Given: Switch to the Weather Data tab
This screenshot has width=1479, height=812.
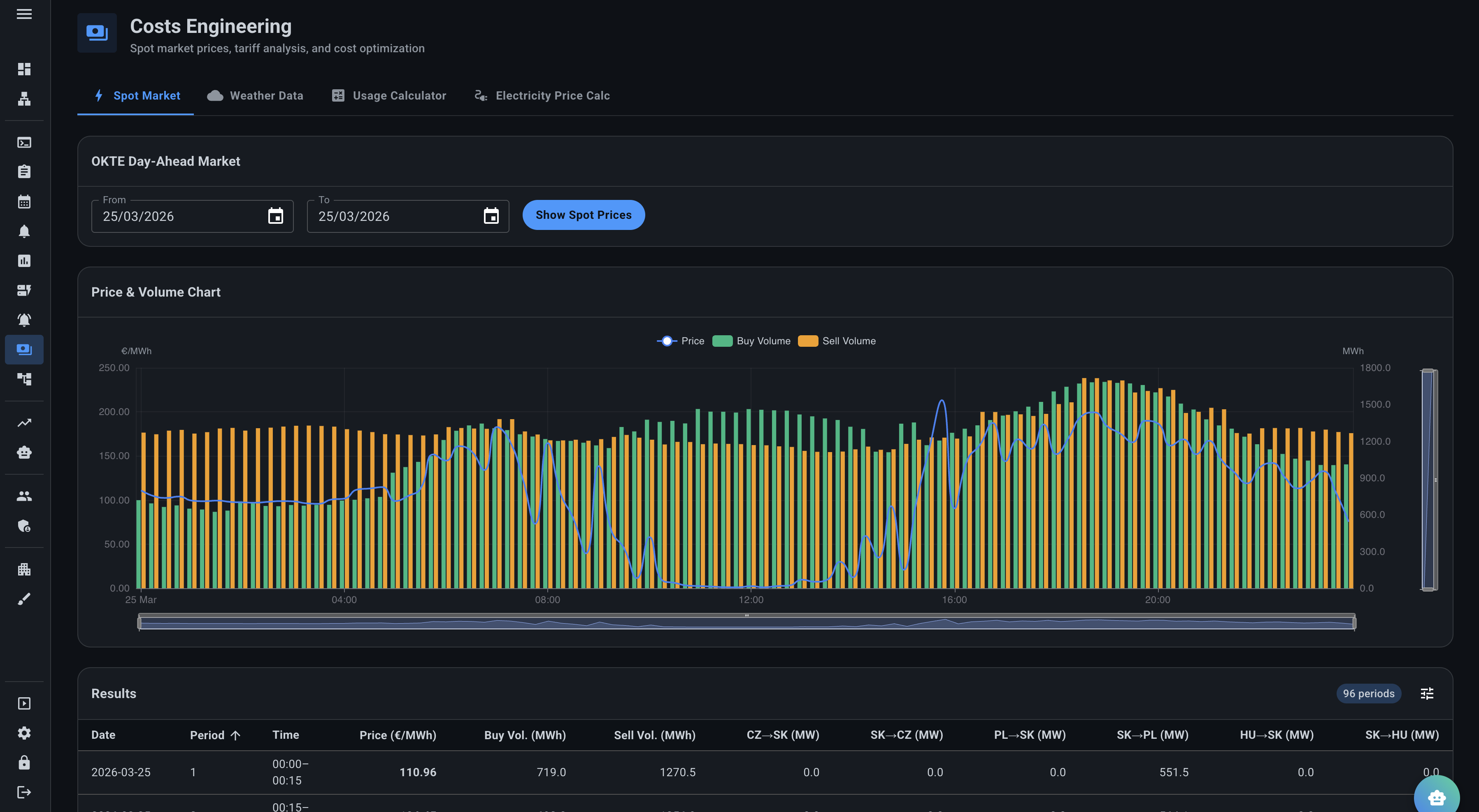Looking at the screenshot, I should coord(255,96).
